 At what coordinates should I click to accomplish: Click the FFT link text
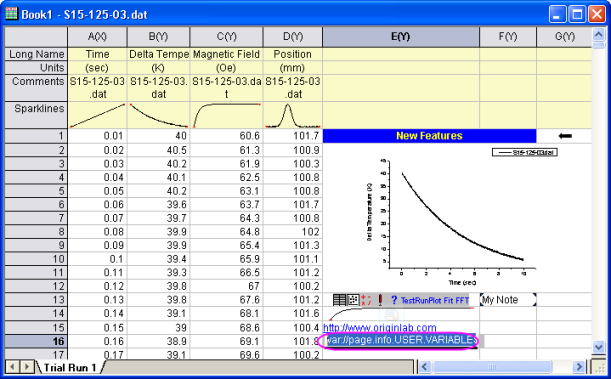462,300
